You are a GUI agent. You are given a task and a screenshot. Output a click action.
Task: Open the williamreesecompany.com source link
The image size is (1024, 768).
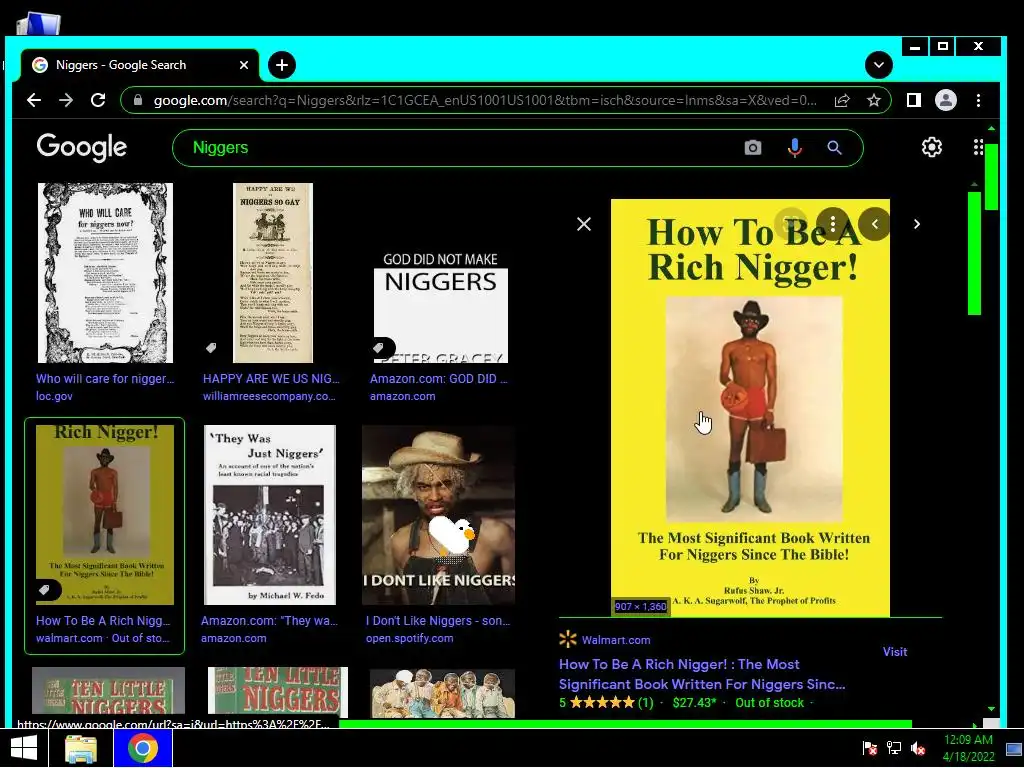click(x=269, y=396)
